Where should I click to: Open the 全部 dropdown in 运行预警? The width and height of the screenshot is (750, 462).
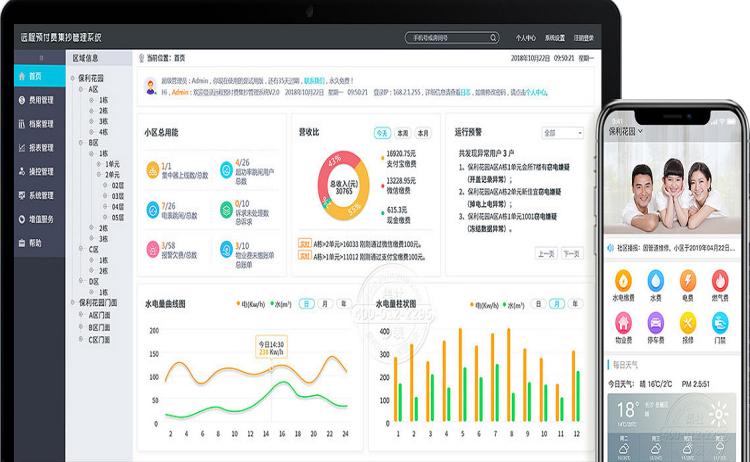tap(562, 133)
